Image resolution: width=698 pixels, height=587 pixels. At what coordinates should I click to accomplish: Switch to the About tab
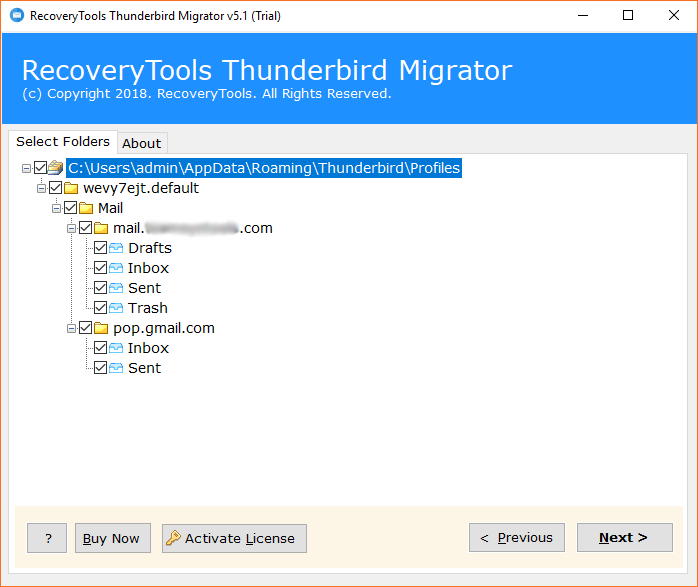(x=142, y=143)
